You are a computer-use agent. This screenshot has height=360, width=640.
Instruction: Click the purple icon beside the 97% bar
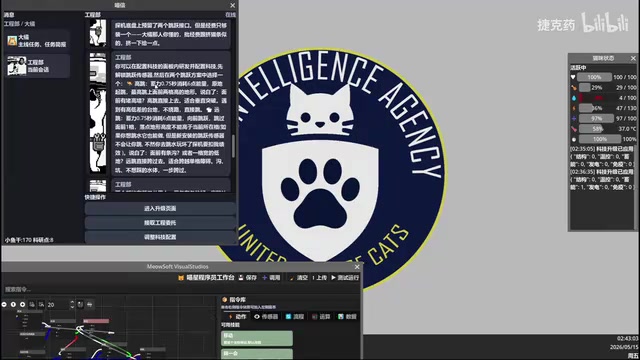pos(574,118)
